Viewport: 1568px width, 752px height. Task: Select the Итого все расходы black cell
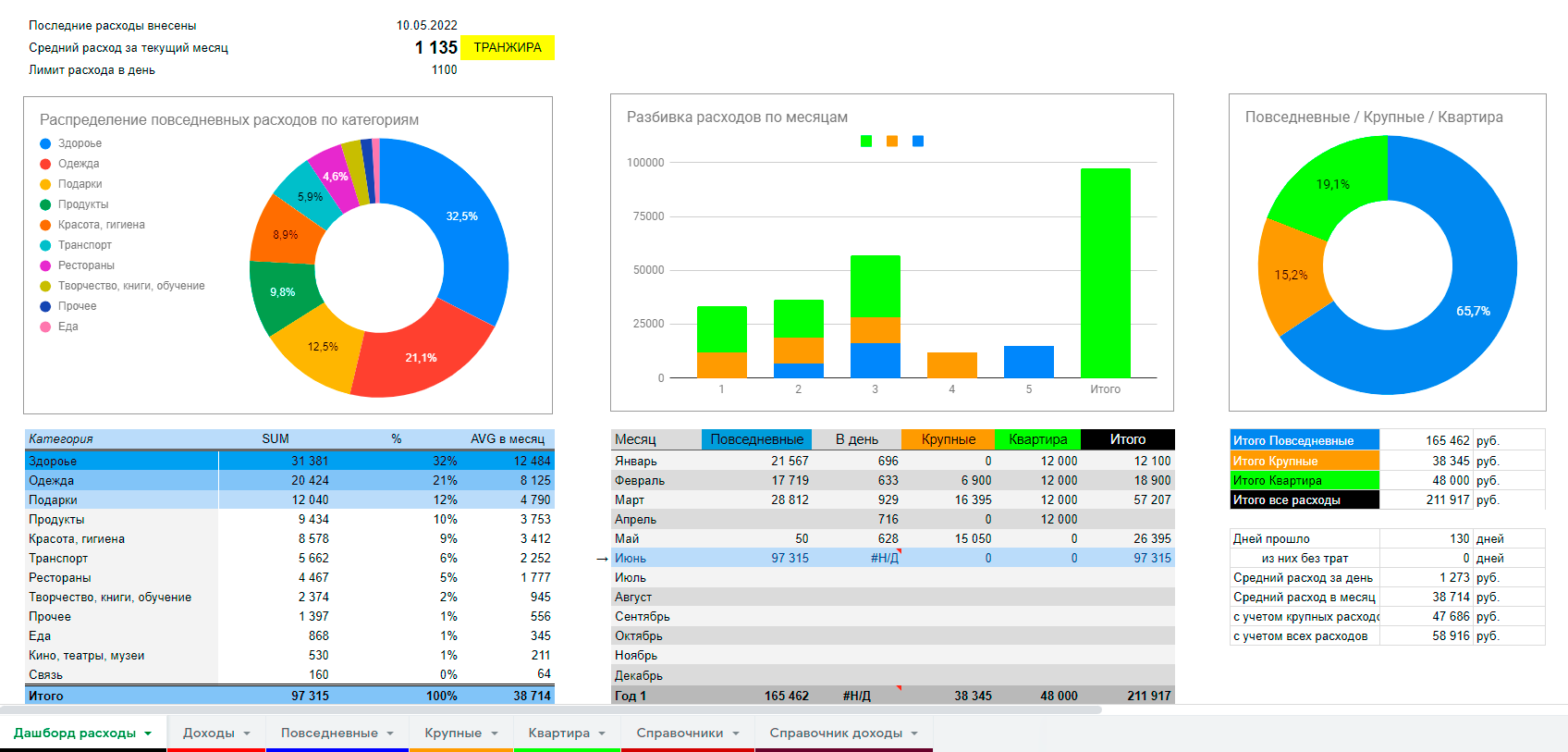click(1305, 499)
